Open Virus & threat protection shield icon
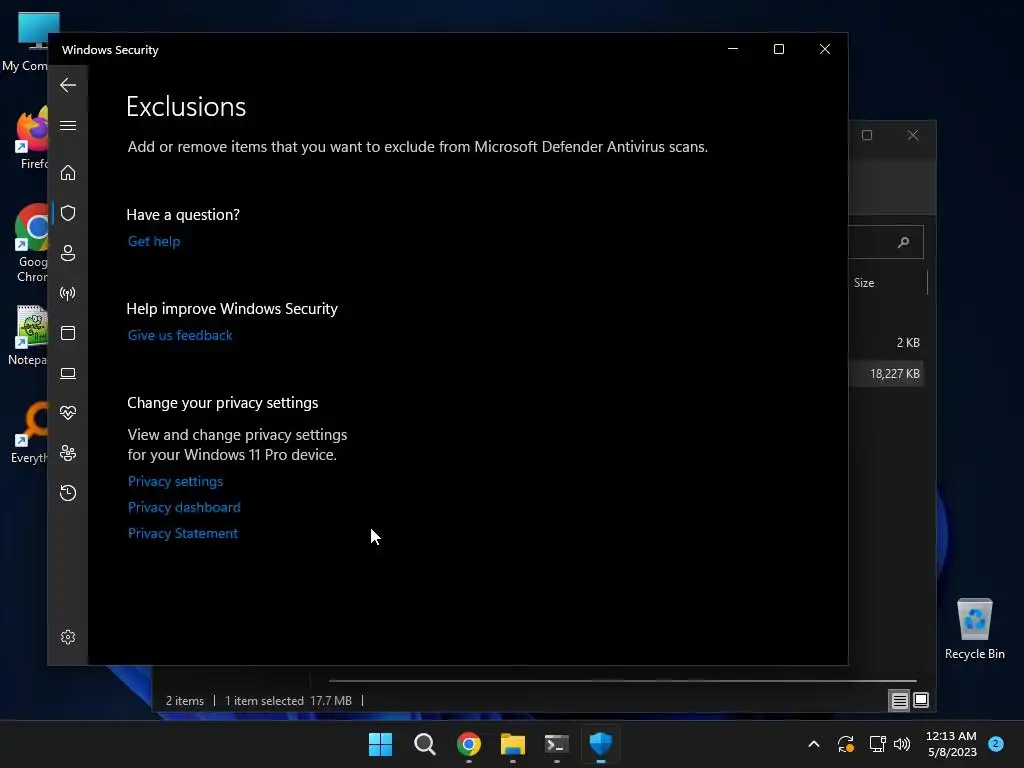 (68, 213)
